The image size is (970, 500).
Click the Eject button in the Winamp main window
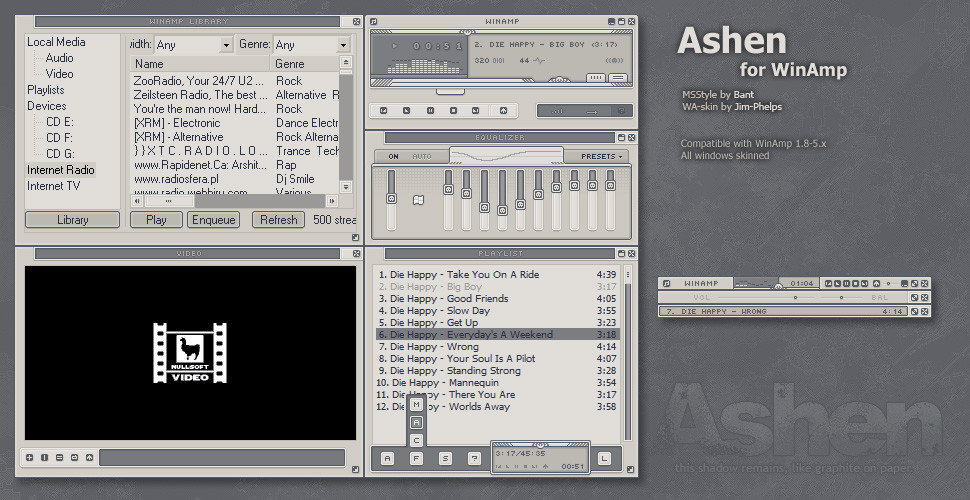point(504,111)
